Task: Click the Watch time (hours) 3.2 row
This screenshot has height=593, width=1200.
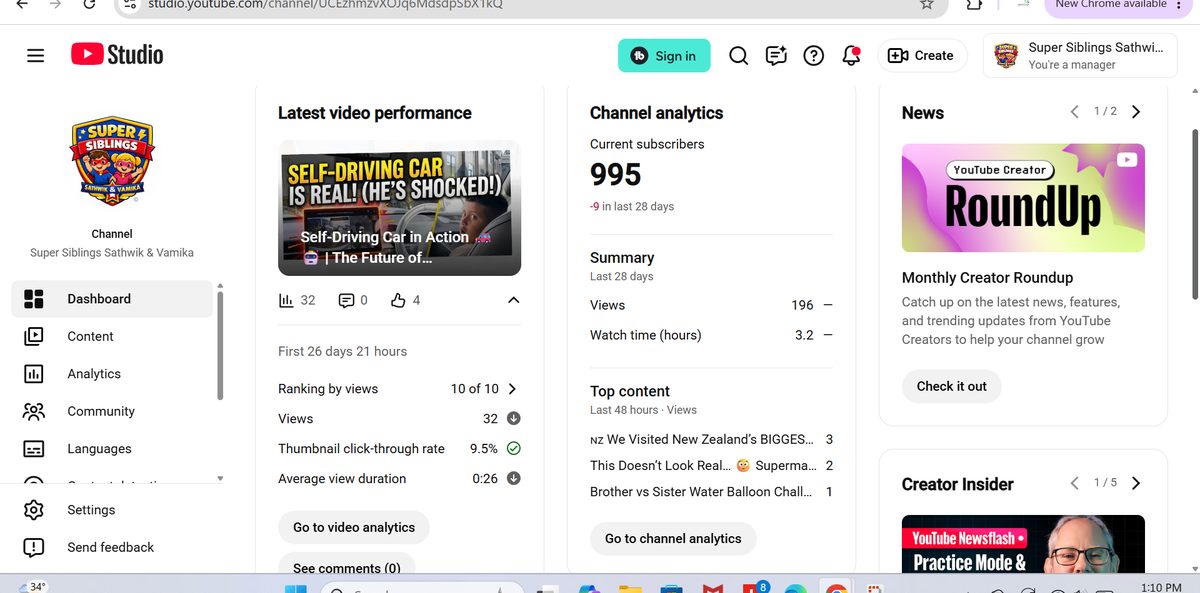Action: (x=711, y=335)
